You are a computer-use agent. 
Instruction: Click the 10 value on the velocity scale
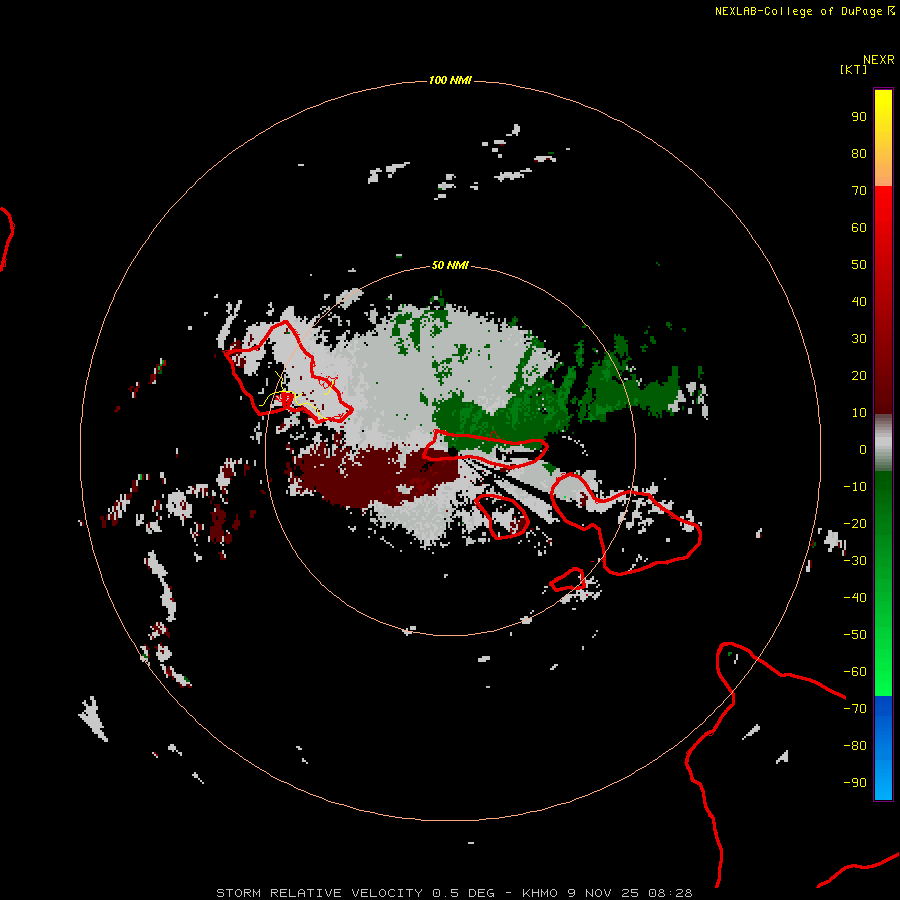coord(859,413)
